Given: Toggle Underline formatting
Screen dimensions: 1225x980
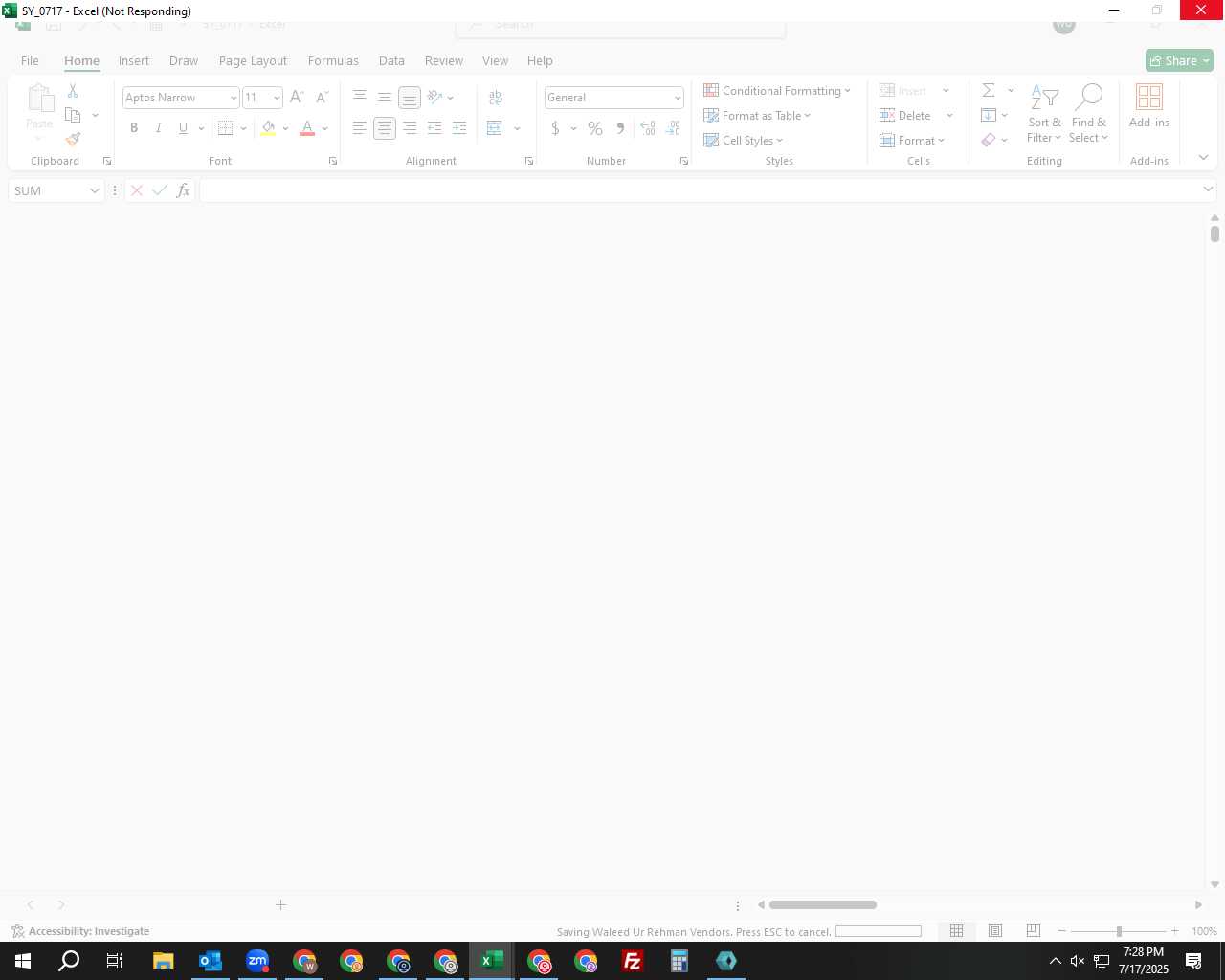Looking at the screenshot, I should (x=183, y=128).
